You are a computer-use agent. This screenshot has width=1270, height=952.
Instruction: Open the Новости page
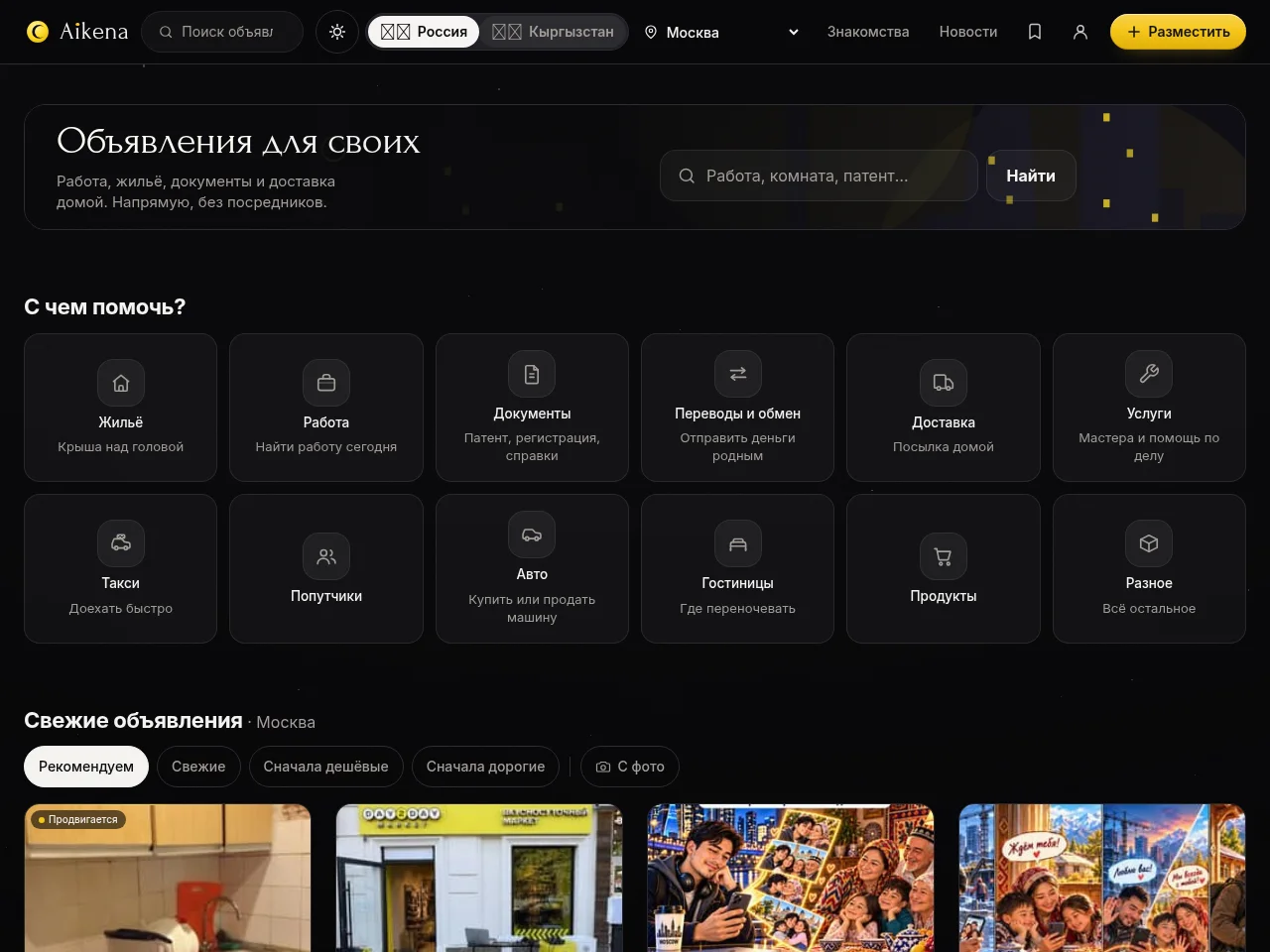click(x=968, y=32)
